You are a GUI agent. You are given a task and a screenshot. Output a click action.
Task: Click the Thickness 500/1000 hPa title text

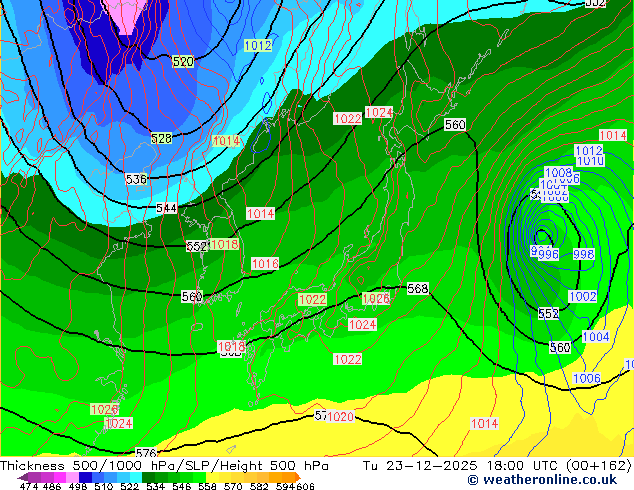pos(87,466)
